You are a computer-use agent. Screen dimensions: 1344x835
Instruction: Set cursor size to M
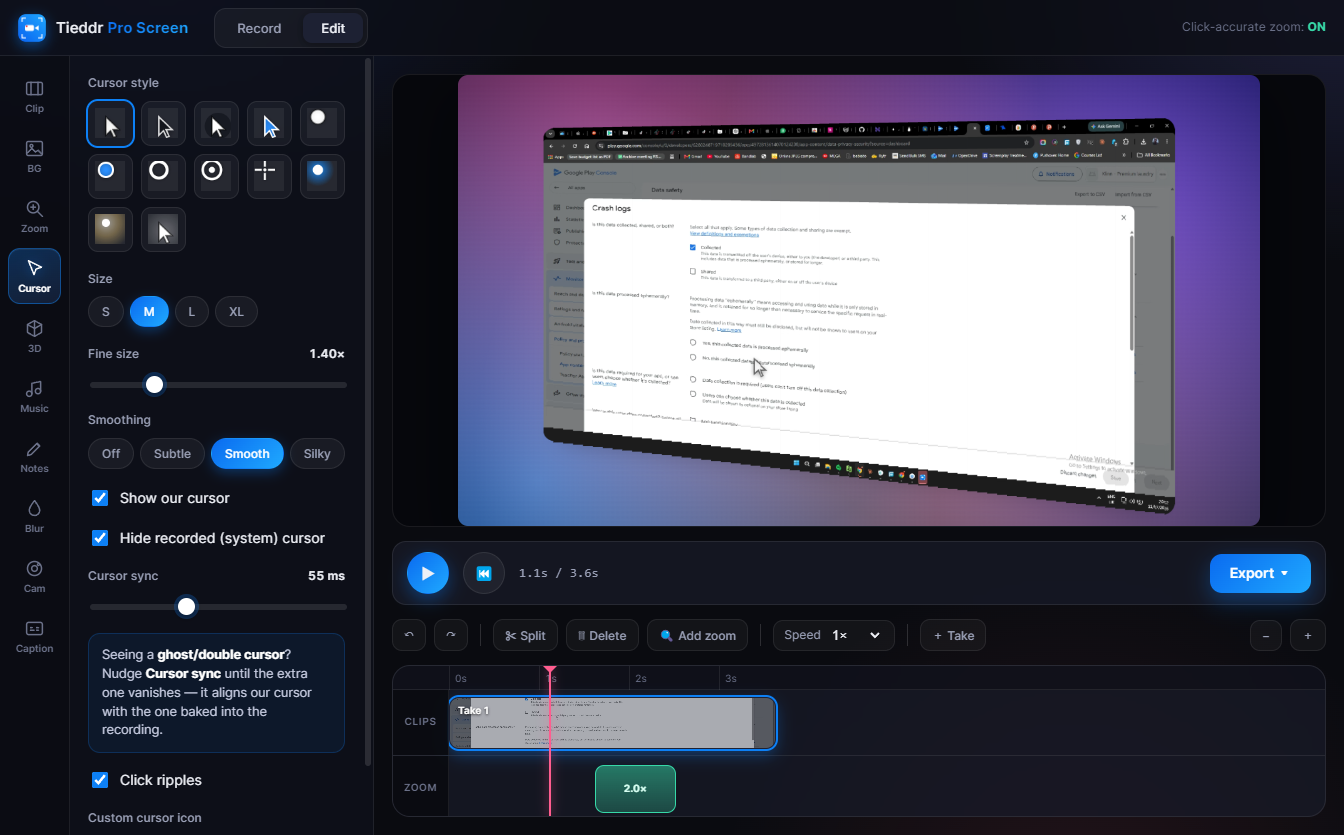pos(149,312)
